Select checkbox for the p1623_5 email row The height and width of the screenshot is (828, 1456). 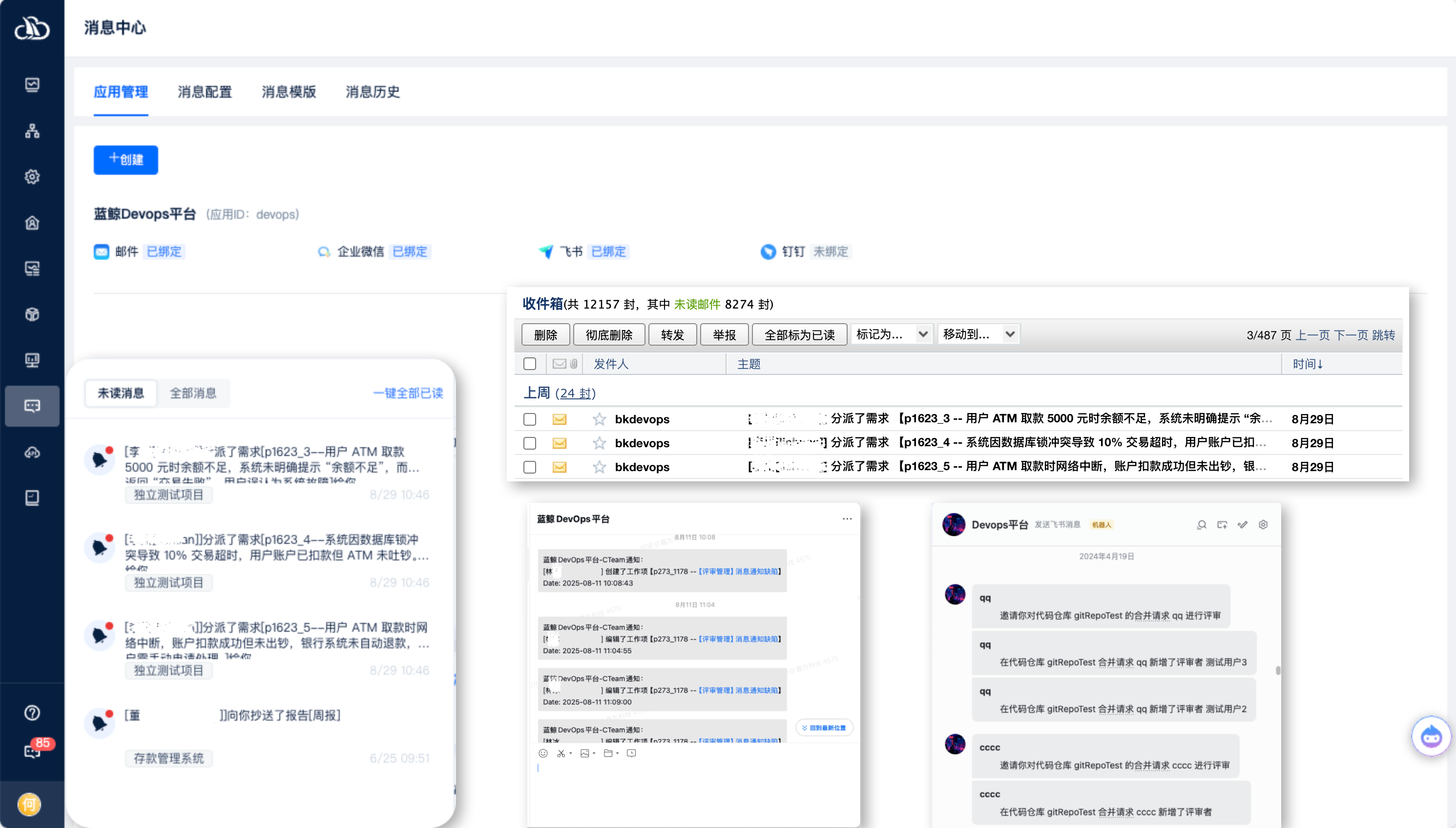(x=529, y=467)
